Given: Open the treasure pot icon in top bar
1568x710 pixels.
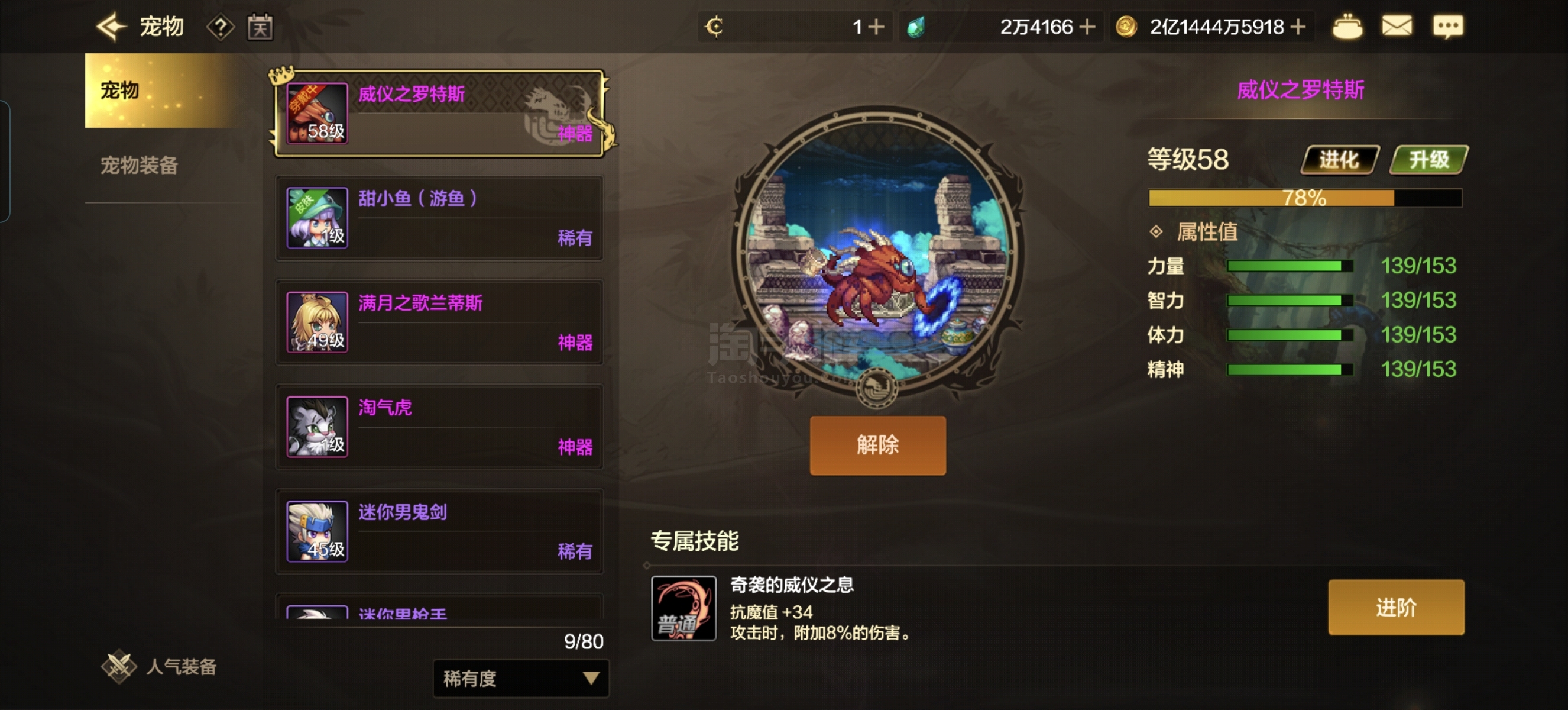Looking at the screenshot, I should click(x=1347, y=27).
